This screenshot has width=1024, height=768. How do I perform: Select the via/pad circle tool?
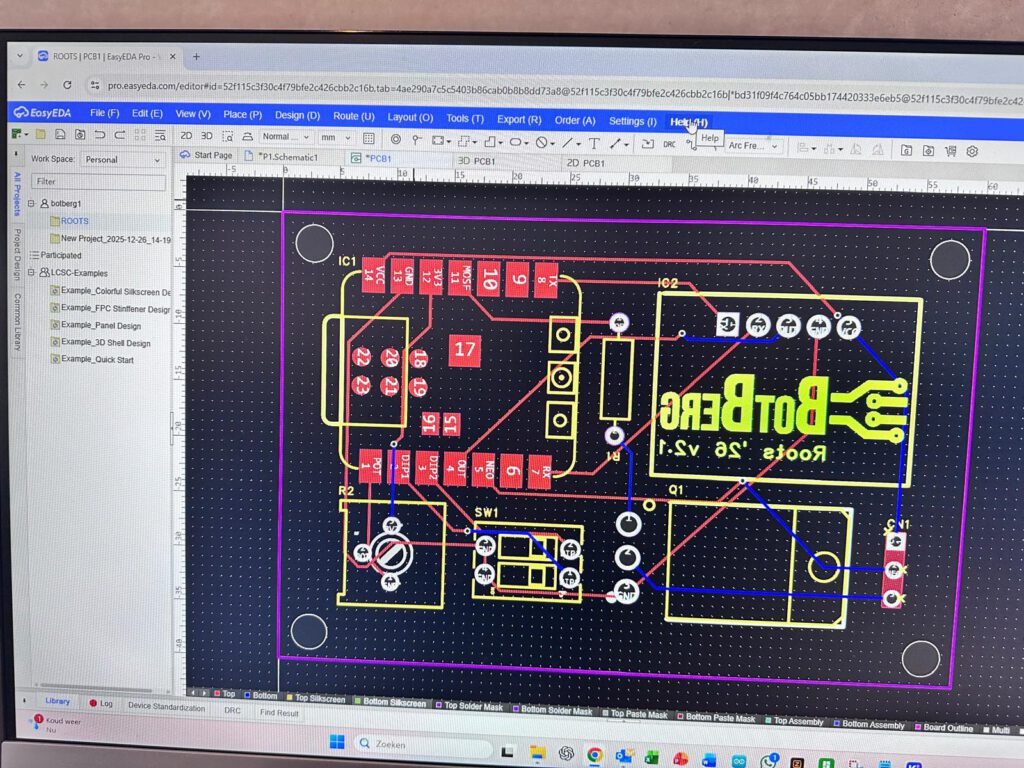coord(396,139)
